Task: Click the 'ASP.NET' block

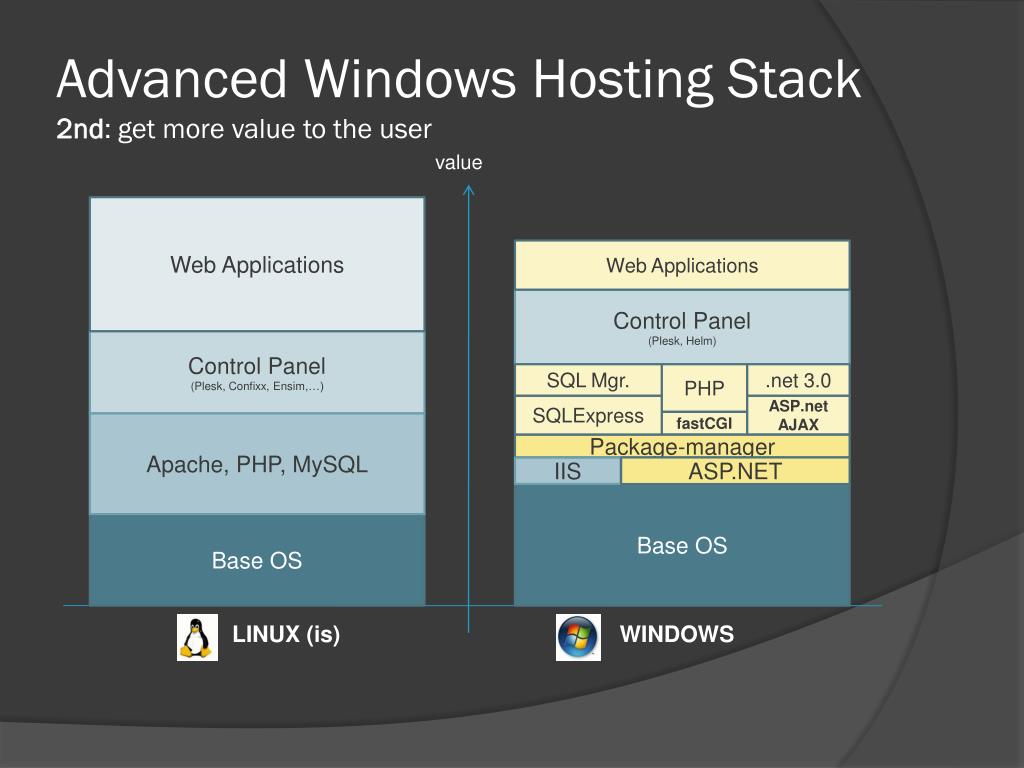Action: [735, 471]
